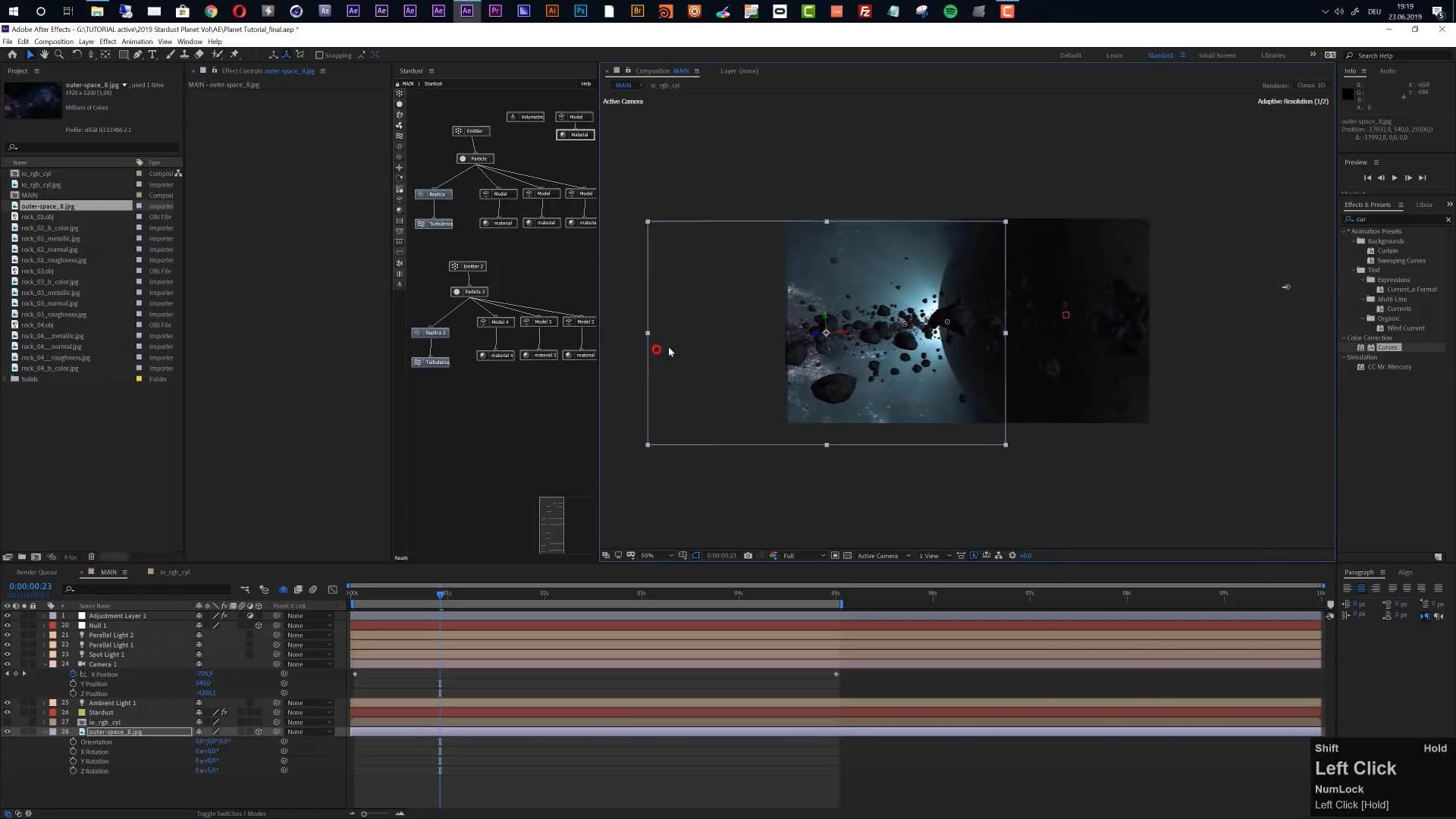Toggle the X Position stopwatch
Viewport: 1456px width, 819px height.
click(x=74, y=674)
